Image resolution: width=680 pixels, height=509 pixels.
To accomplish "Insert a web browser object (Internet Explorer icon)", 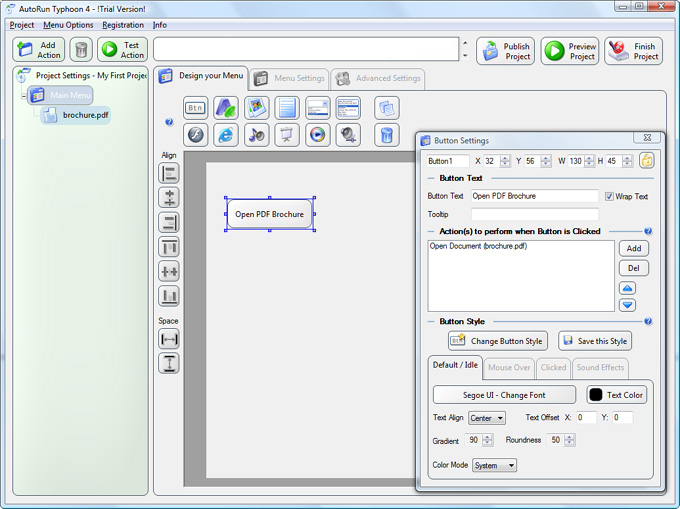I will pos(226,135).
